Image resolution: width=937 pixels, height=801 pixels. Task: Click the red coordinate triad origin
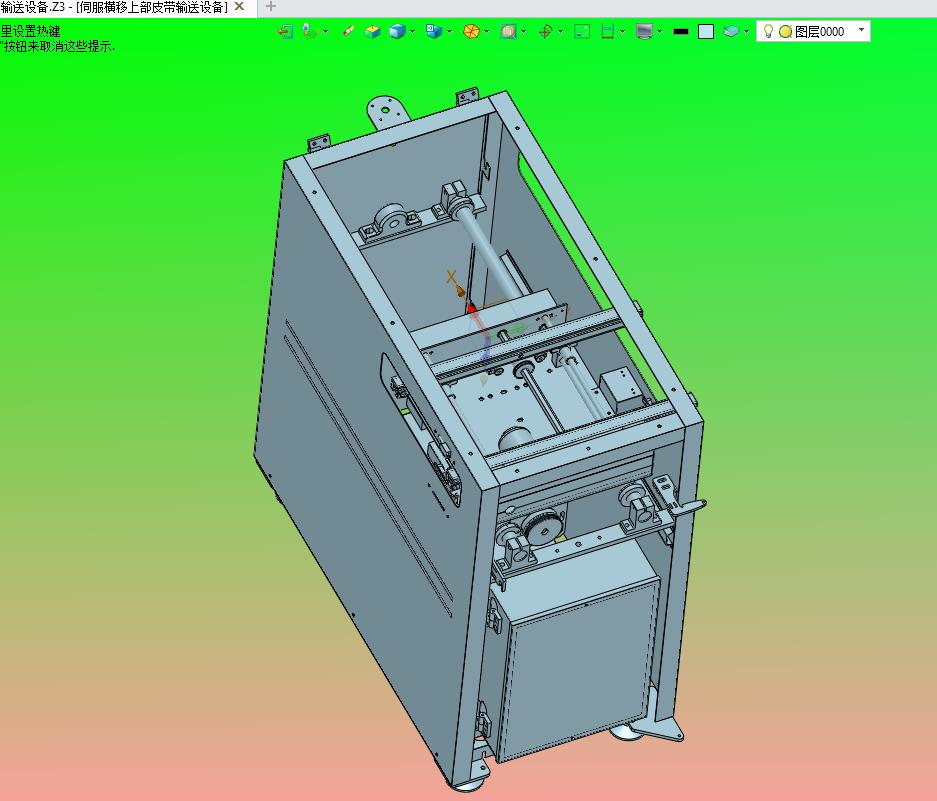[471, 309]
